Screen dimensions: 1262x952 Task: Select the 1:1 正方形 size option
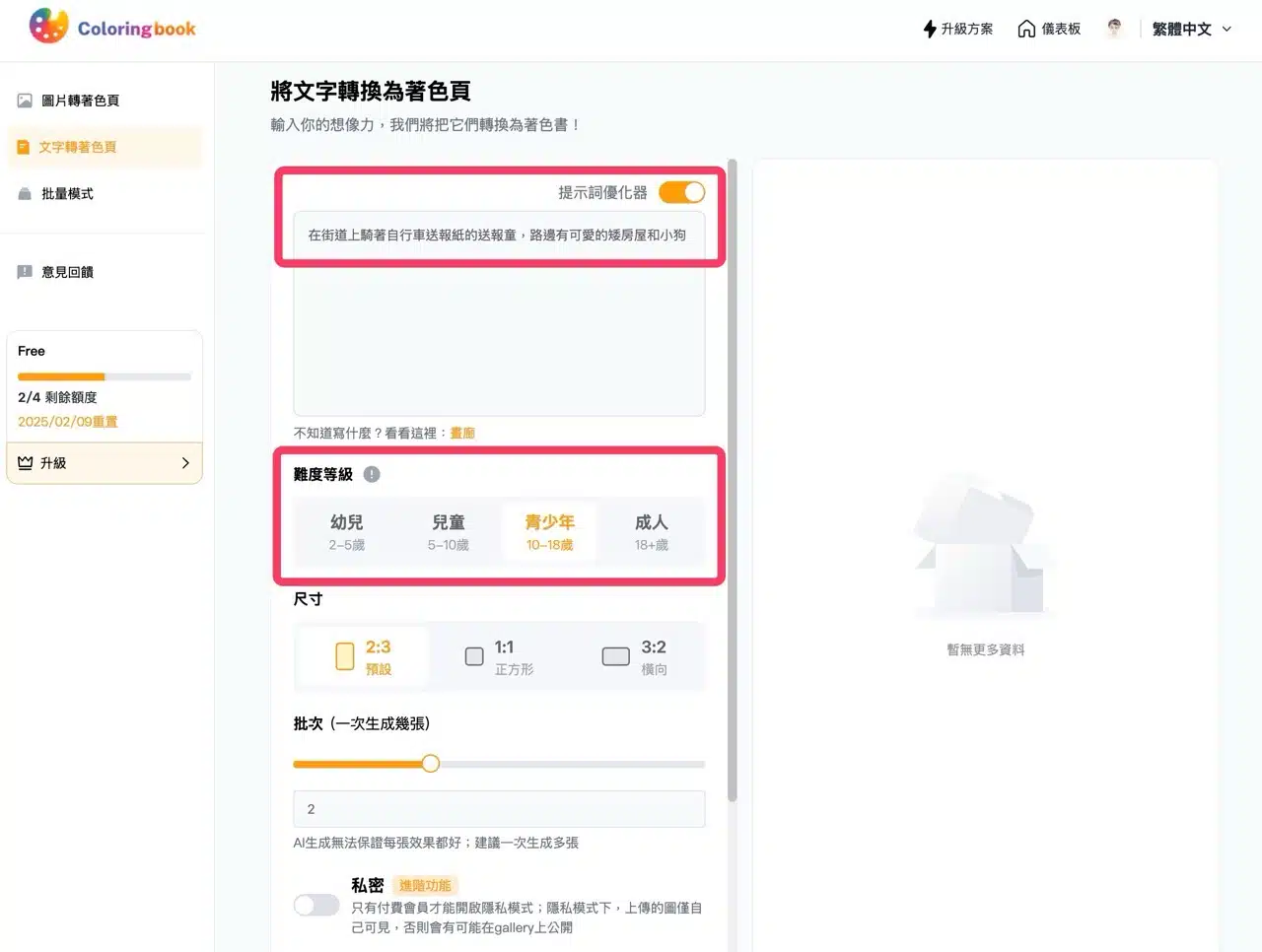pyautogui.click(x=500, y=656)
